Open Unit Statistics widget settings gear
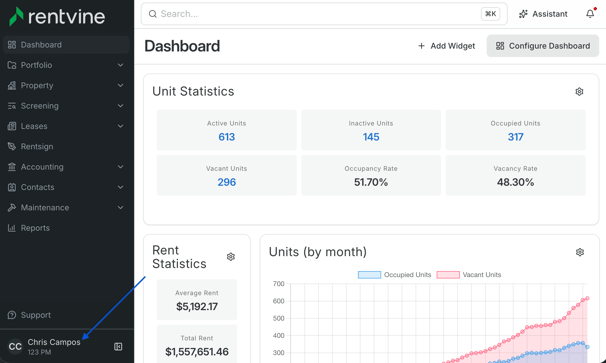The width and height of the screenshot is (606, 363). (579, 92)
